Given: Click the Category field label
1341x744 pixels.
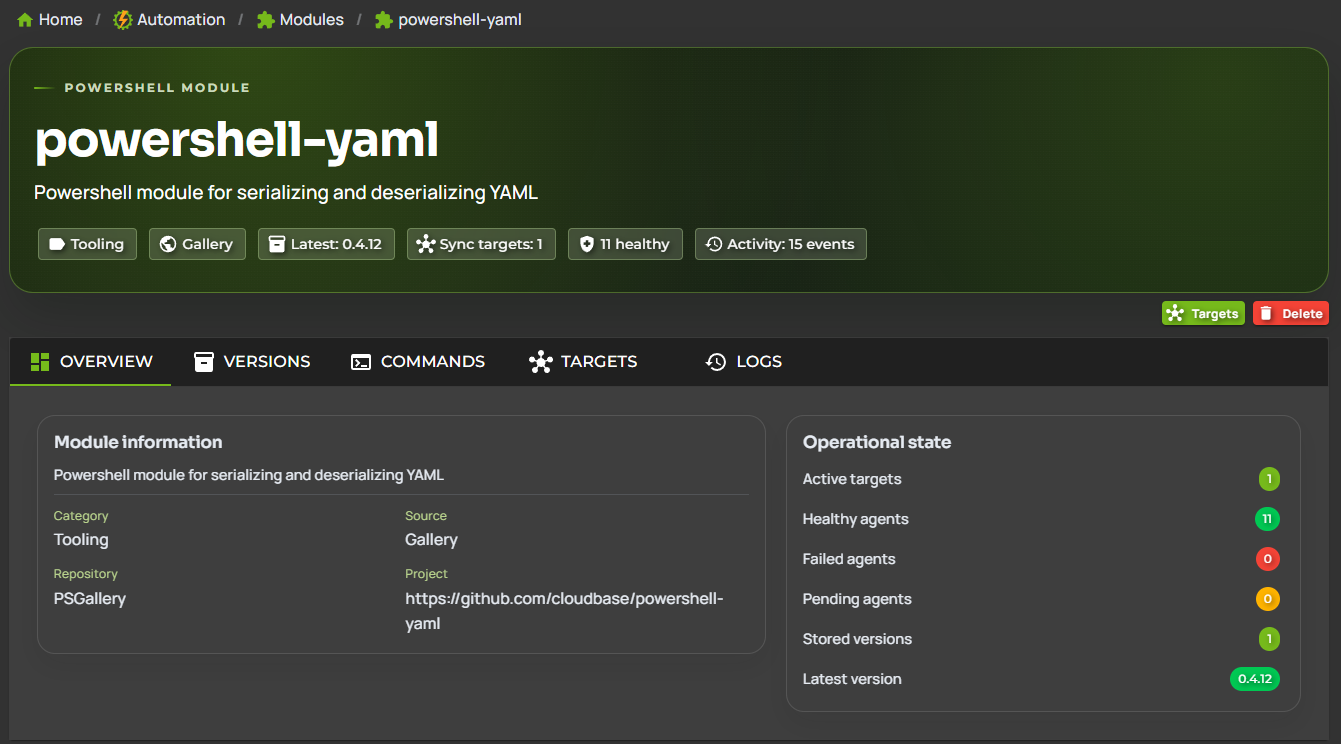Looking at the screenshot, I should (x=81, y=516).
